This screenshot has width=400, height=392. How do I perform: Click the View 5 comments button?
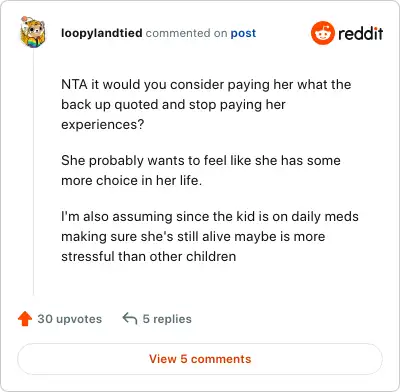pos(200,359)
